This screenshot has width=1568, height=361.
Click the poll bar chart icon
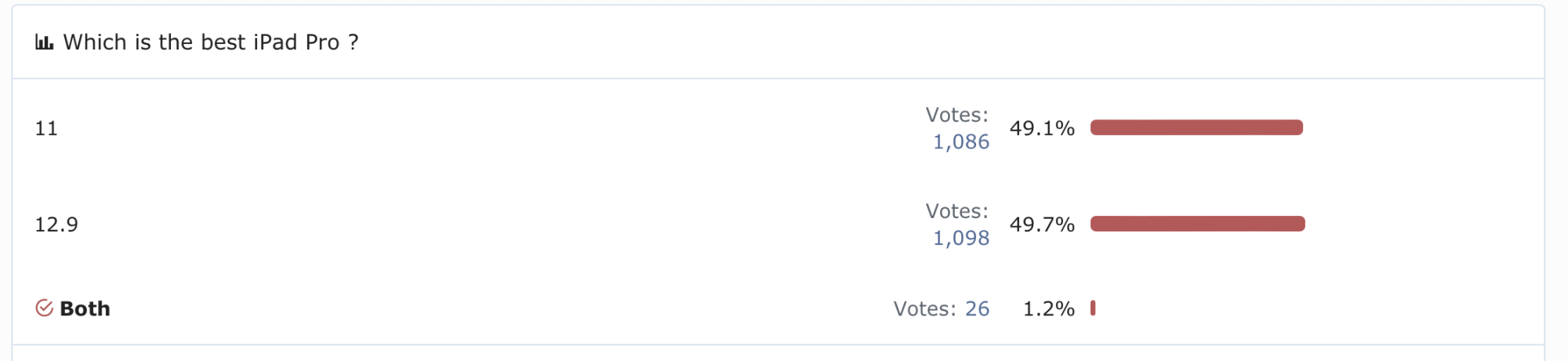(x=44, y=42)
